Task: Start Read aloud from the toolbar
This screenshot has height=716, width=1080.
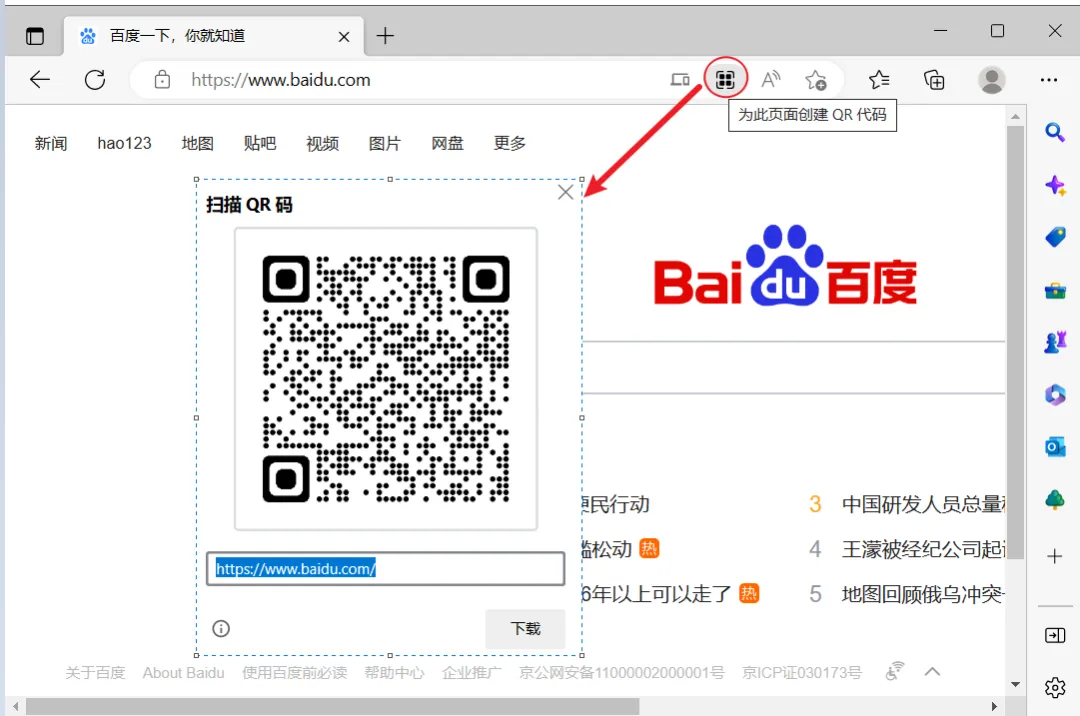Action: pyautogui.click(x=770, y=78)
